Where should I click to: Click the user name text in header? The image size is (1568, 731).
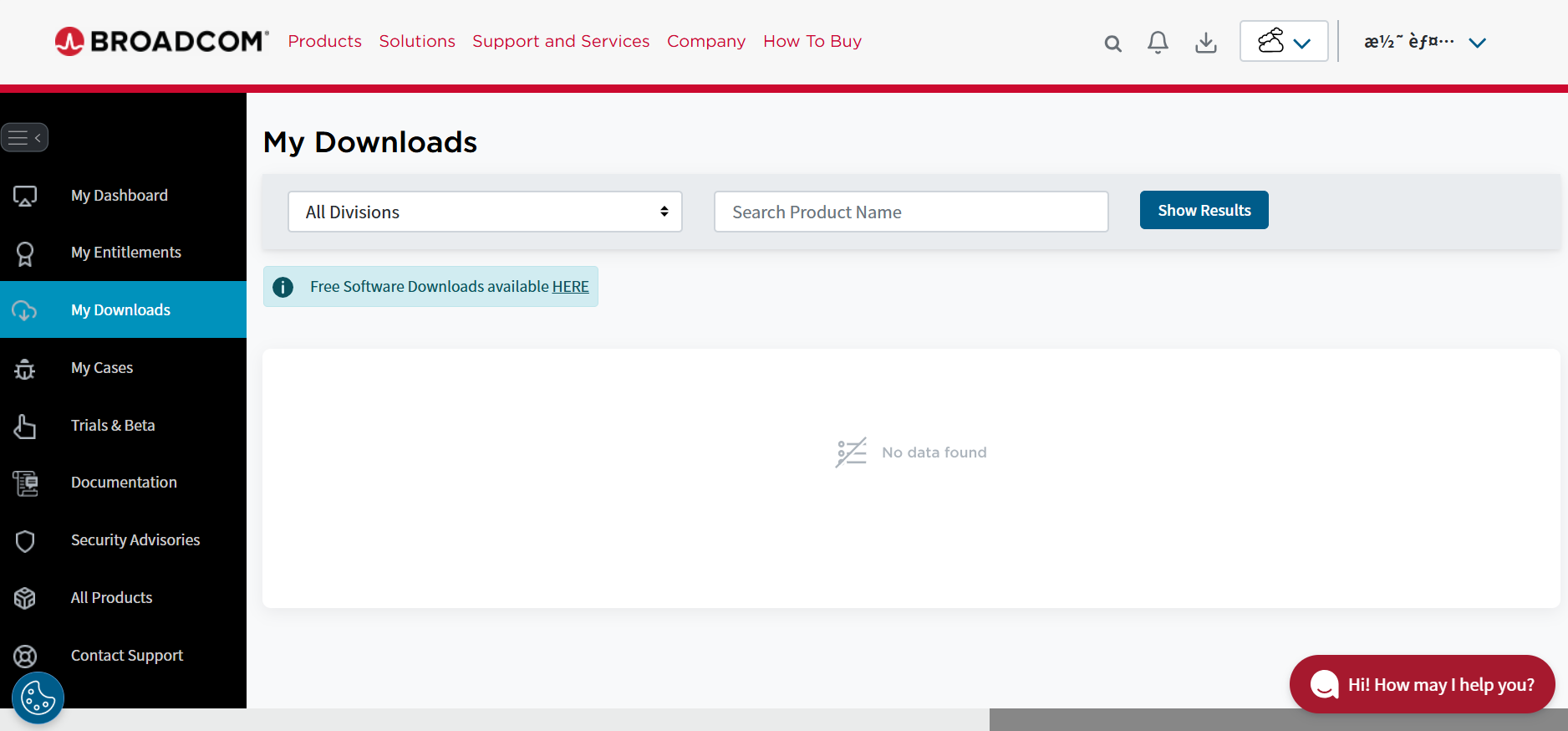click(x=1409, y=41)
